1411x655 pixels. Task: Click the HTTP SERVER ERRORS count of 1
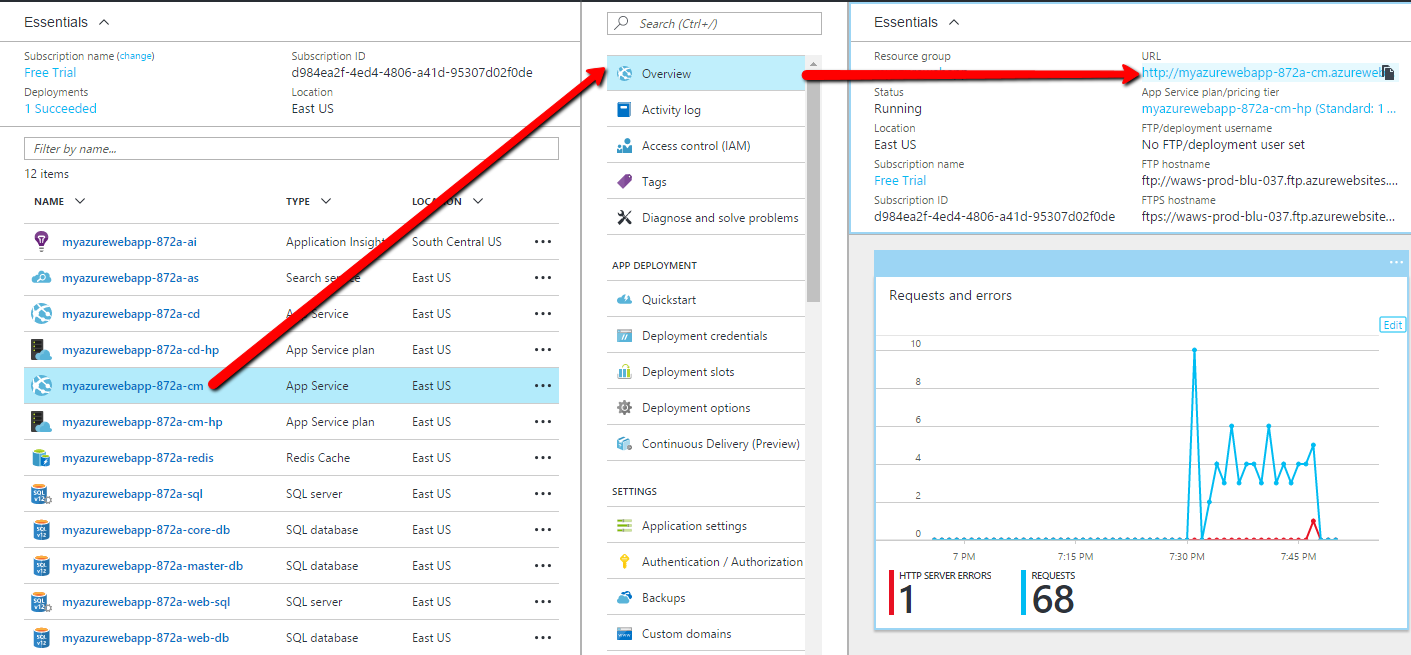click(x=907, y=600)
